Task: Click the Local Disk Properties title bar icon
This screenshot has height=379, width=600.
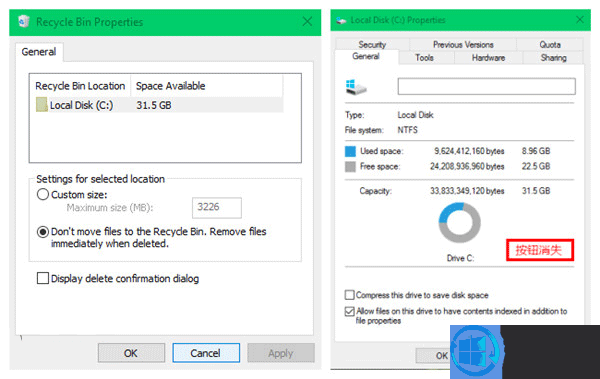Action: pyautogui.click(x=341, y=20)
